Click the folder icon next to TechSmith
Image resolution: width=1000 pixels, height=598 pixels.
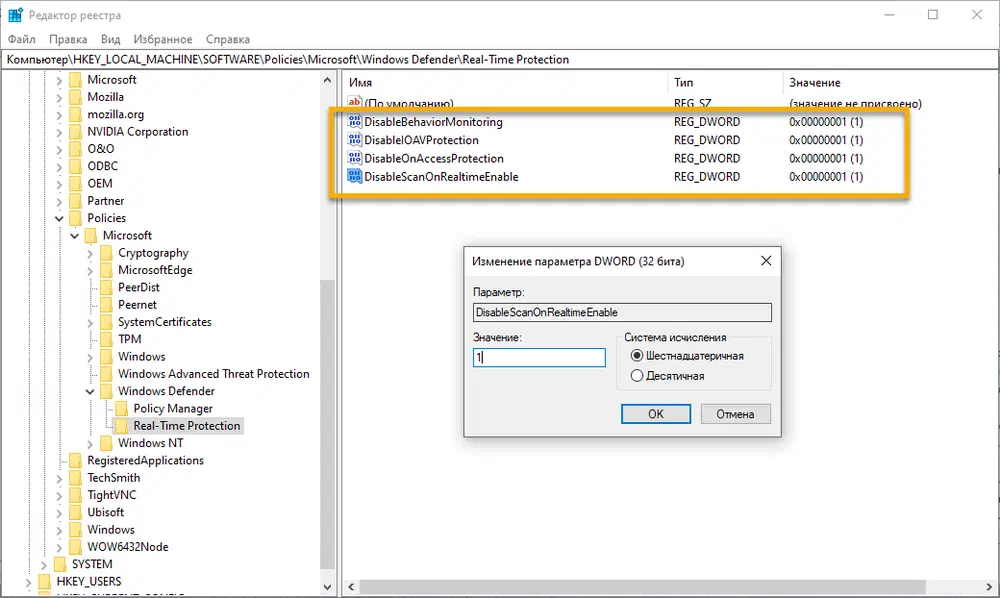point(77,477)
